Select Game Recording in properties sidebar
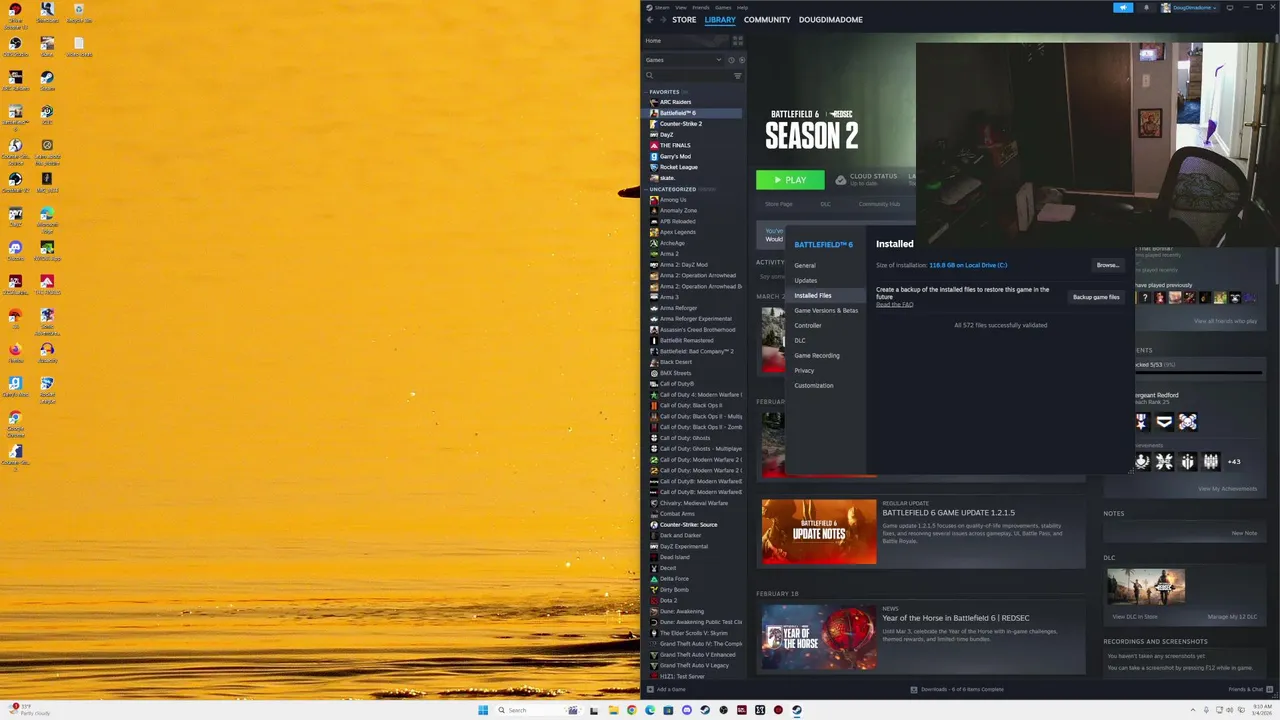 817,356
